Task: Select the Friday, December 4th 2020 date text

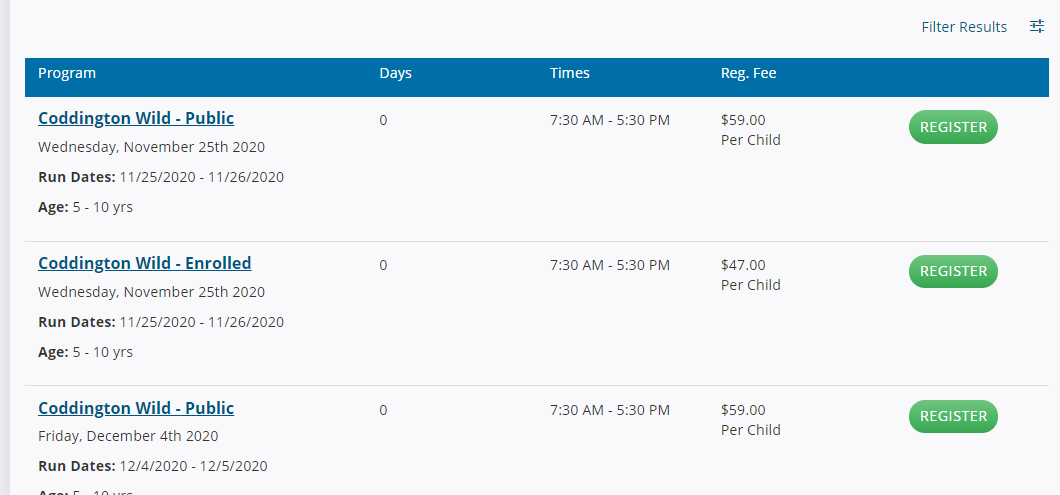Action: (128, 436)
